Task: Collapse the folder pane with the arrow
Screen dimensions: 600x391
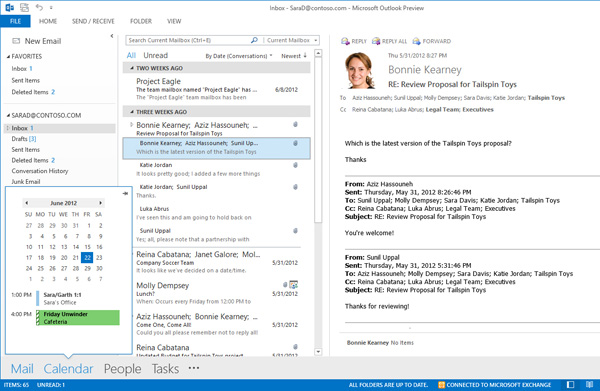Action: pyautogui.click(x=112, y=36)
